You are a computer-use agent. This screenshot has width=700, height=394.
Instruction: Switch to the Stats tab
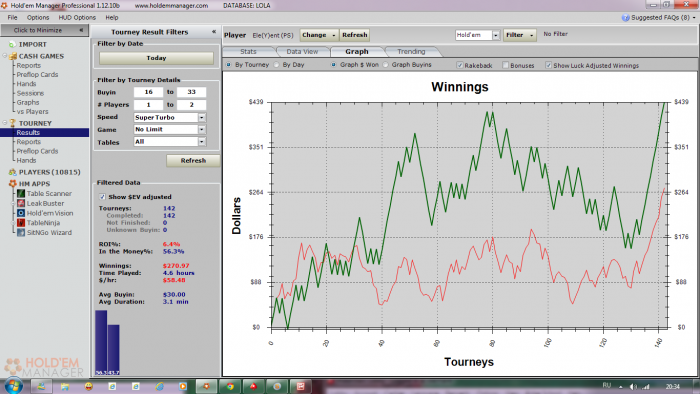tap(248, 52)
